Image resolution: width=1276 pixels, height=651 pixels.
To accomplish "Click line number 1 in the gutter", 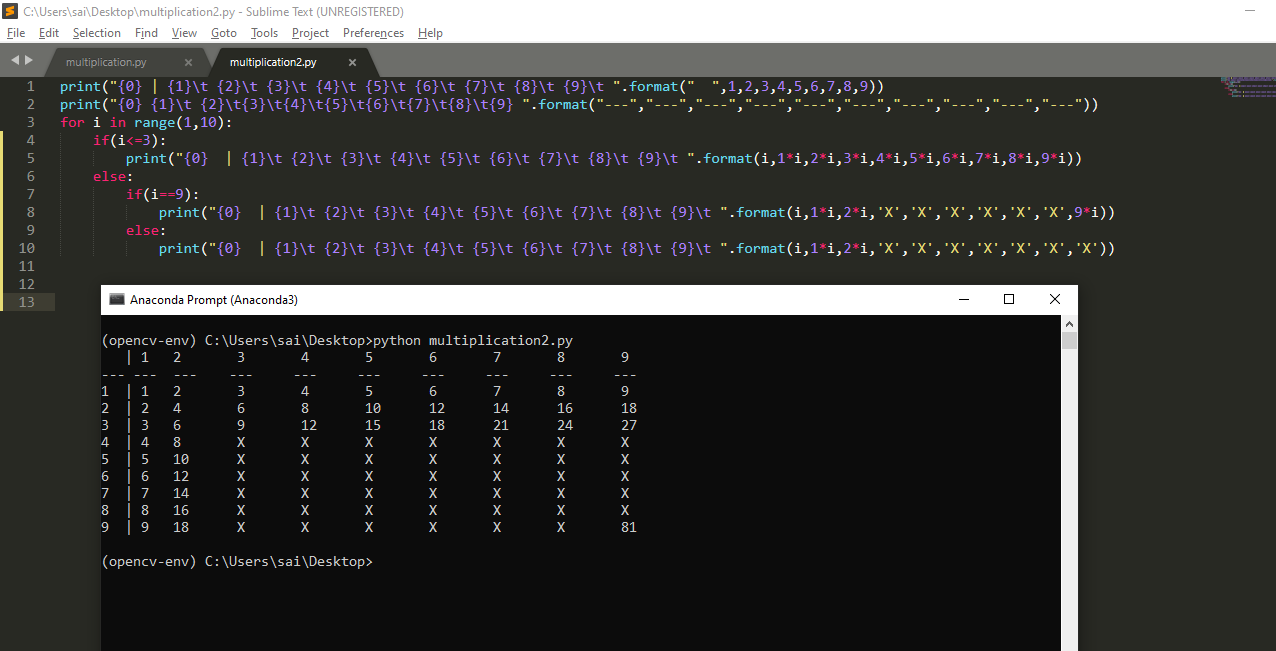I will click(x=31, y=87).
